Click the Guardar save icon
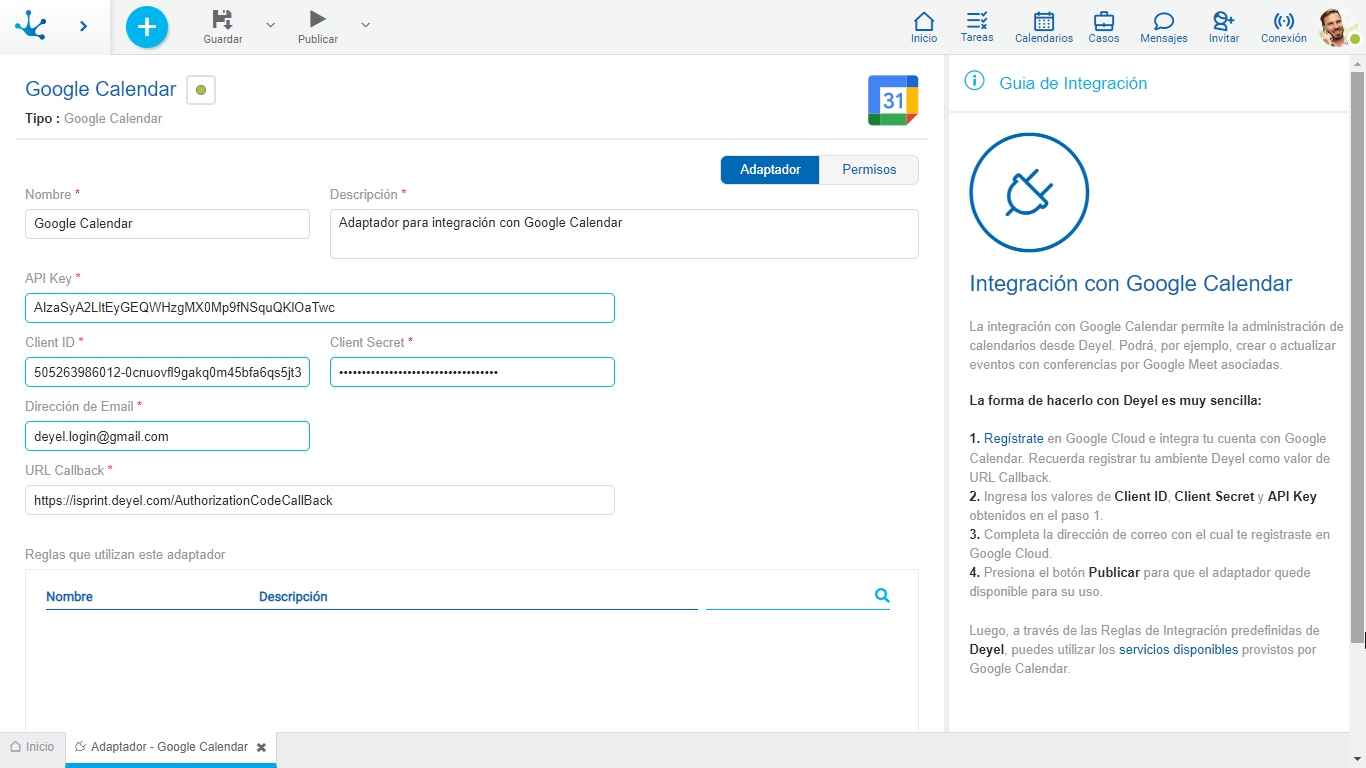The height and width of the screenshot is (768, 1366). (222, 19)
